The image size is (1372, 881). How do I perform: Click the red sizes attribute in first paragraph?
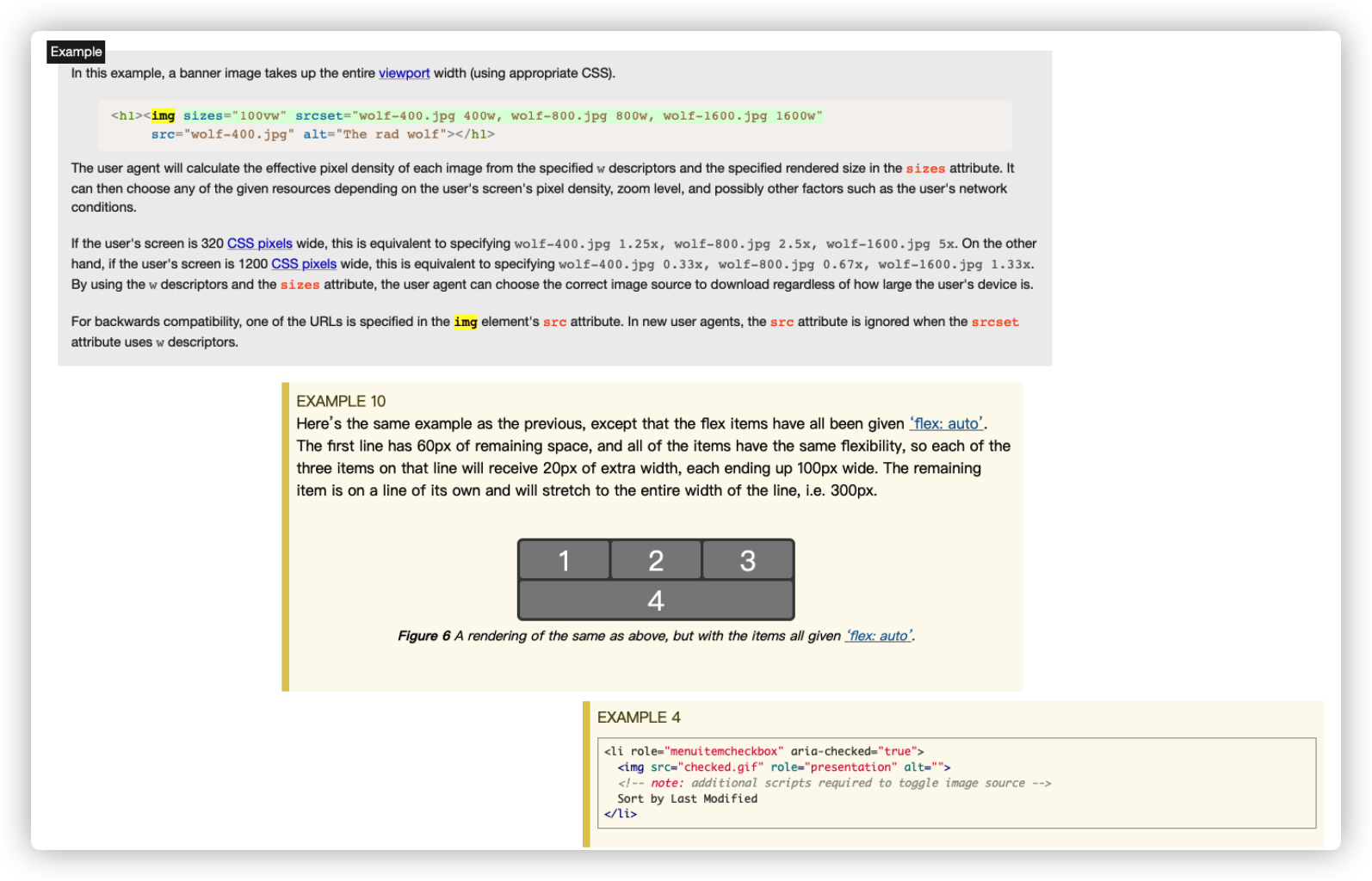[925, 169]
